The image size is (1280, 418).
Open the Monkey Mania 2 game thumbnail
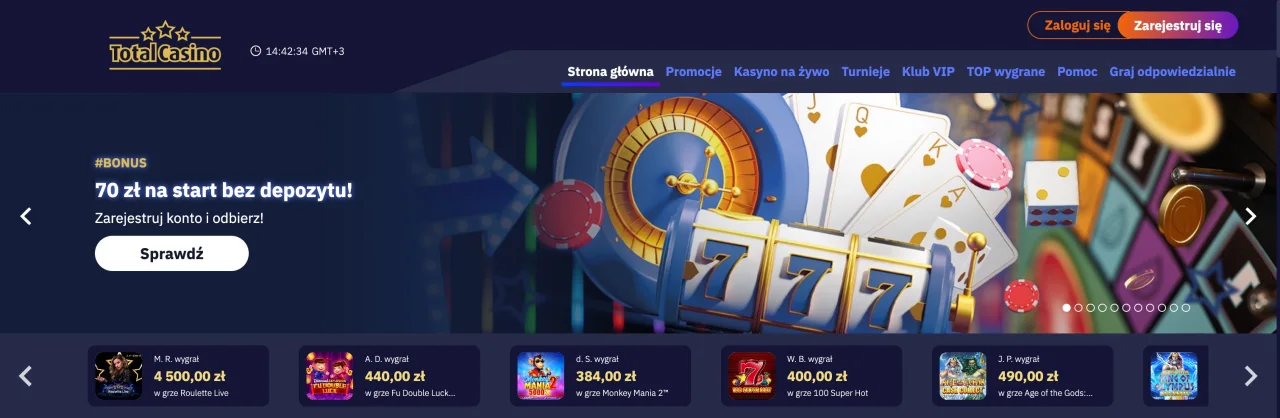(x=540, y=376)
